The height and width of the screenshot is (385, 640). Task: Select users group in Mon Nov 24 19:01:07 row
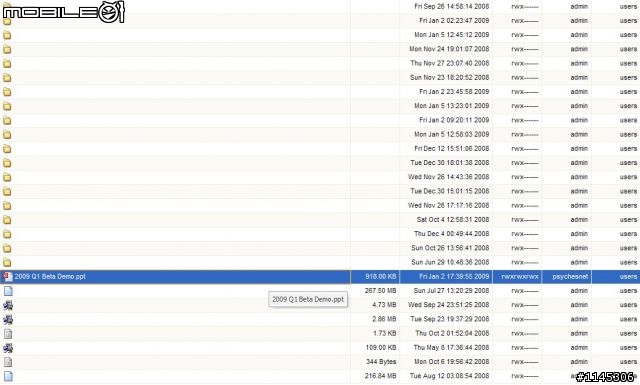pyautogui.click(x=628, y=49)
